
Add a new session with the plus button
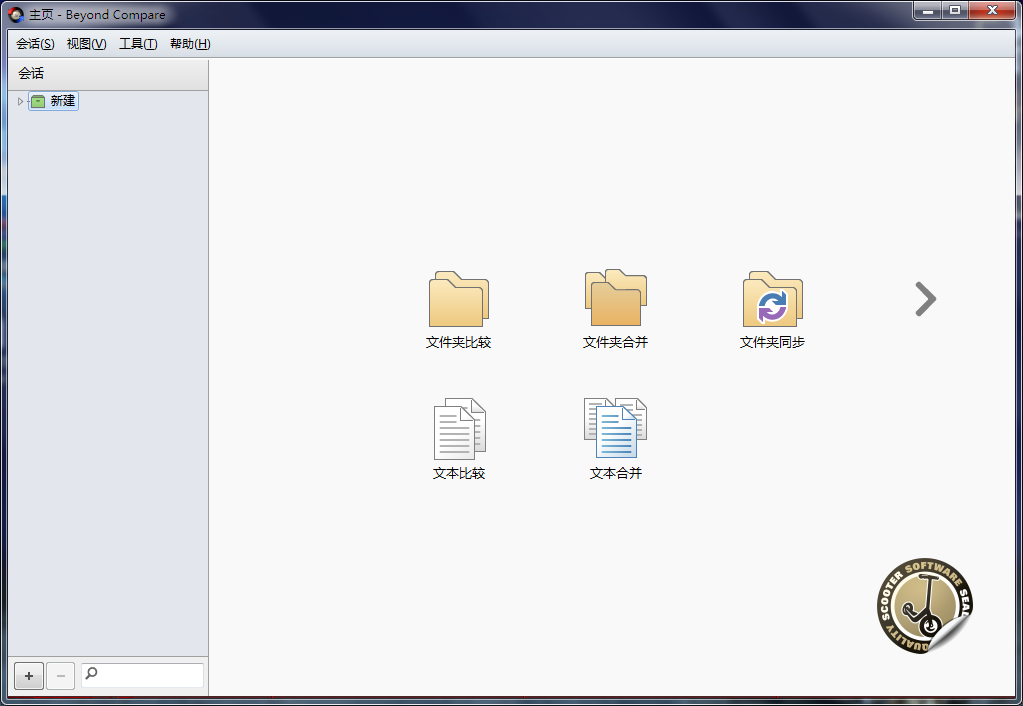coord(29,676)
